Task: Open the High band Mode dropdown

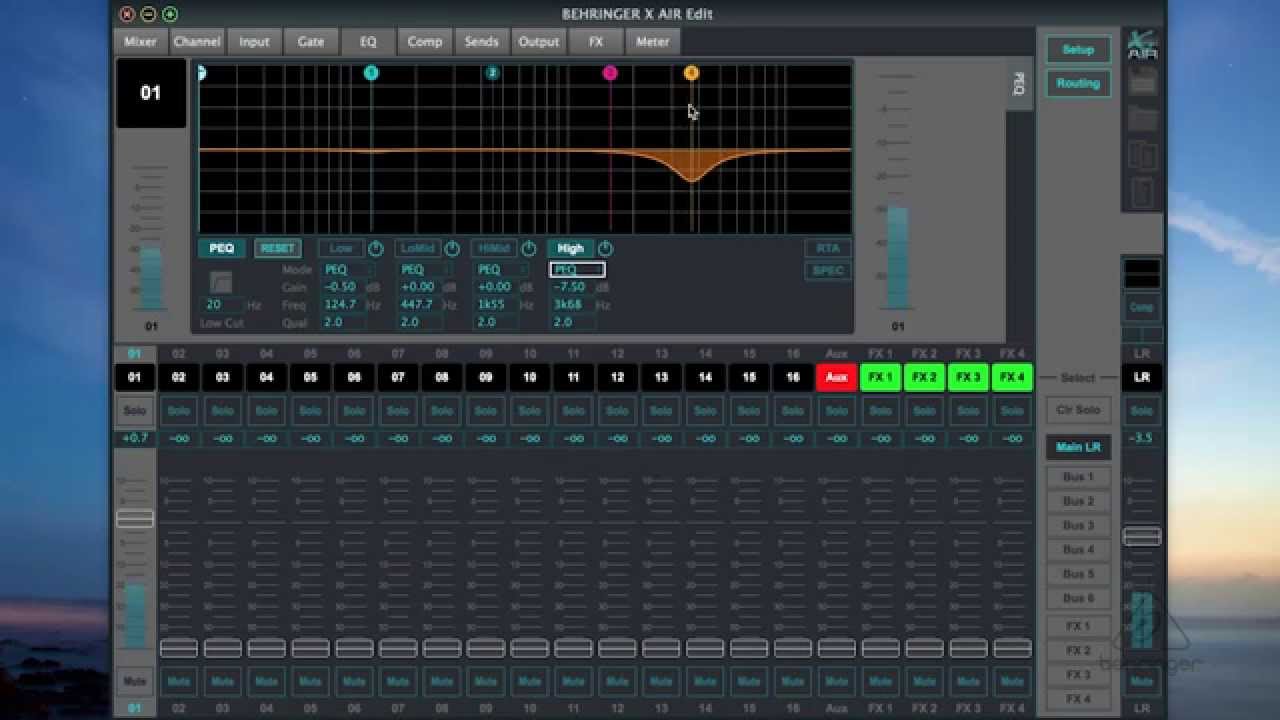Action: click(577, 269)
